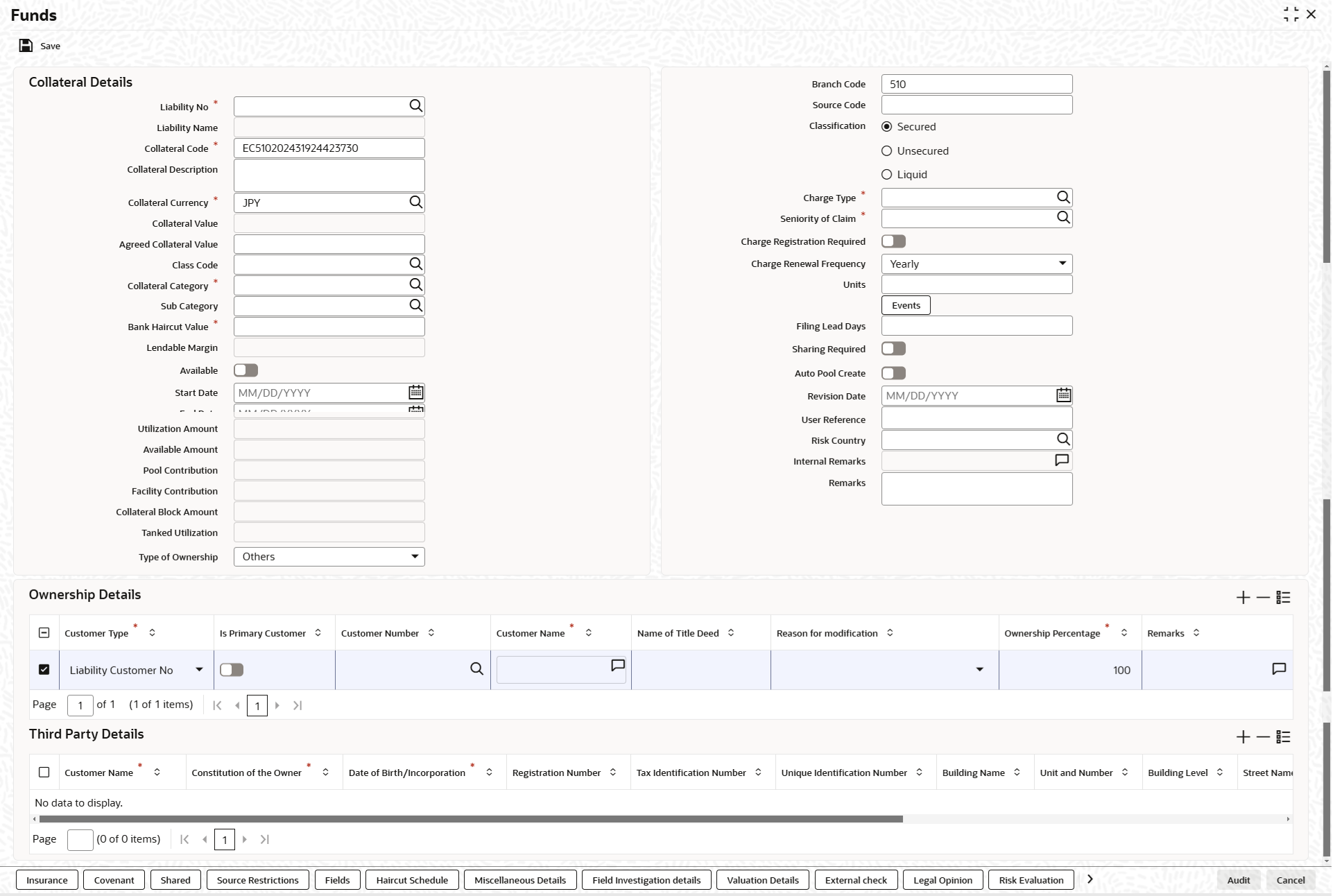This screenshot has height=896, width=1335.
Task: Search Customer Number in ownership row
Action: point(476,669)
